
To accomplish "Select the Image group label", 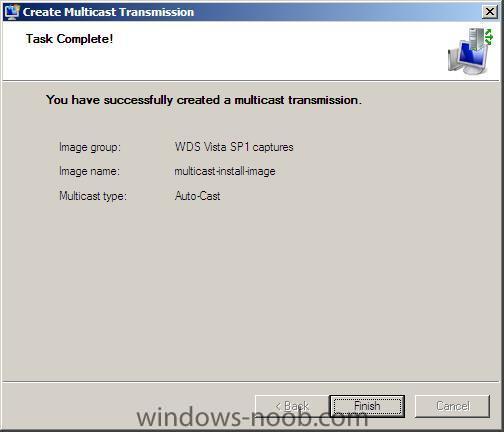I will click(x=90, y=147).
